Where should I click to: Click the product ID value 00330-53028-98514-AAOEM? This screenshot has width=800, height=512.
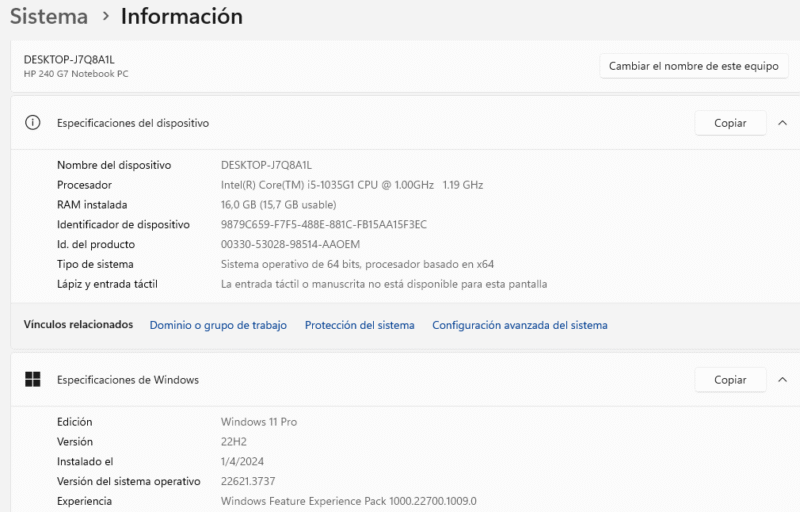290,244
